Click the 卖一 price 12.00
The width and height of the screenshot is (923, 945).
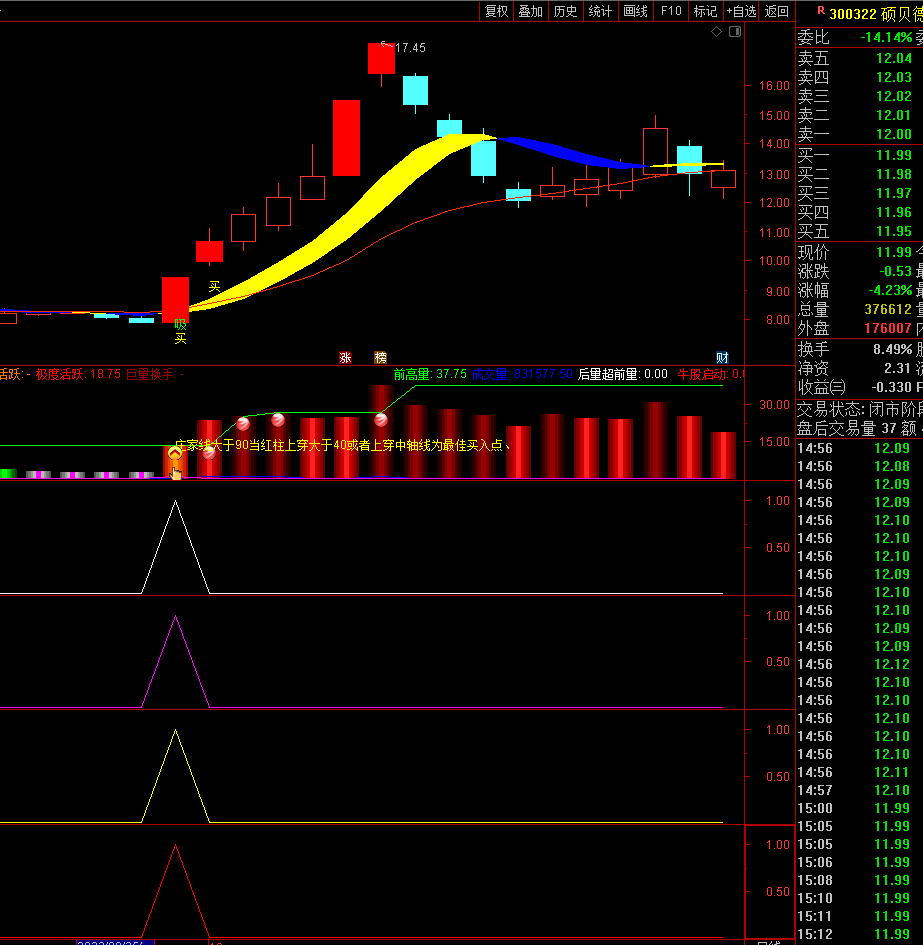click(x=893, y=134)
